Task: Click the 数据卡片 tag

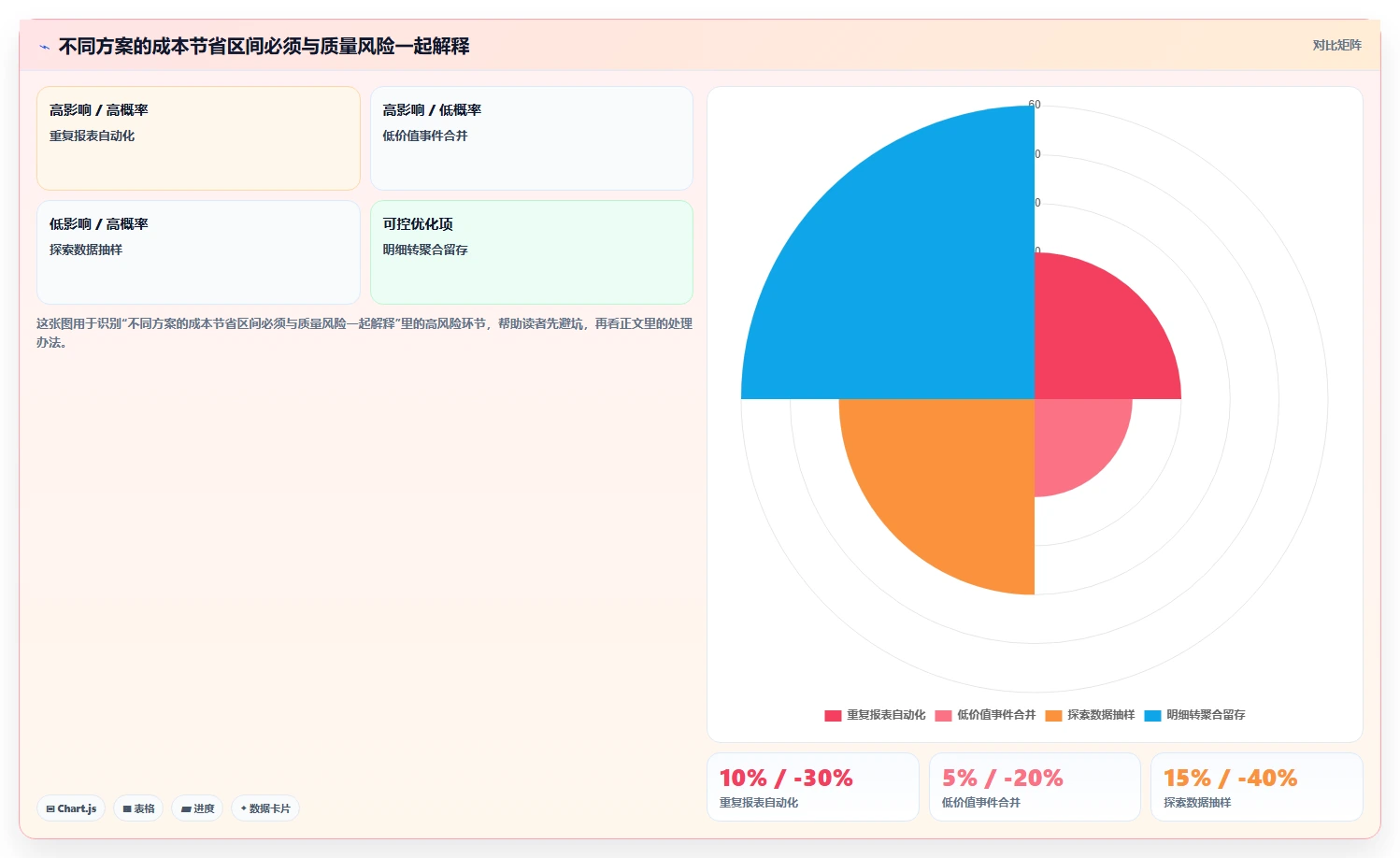Action: 265,808
